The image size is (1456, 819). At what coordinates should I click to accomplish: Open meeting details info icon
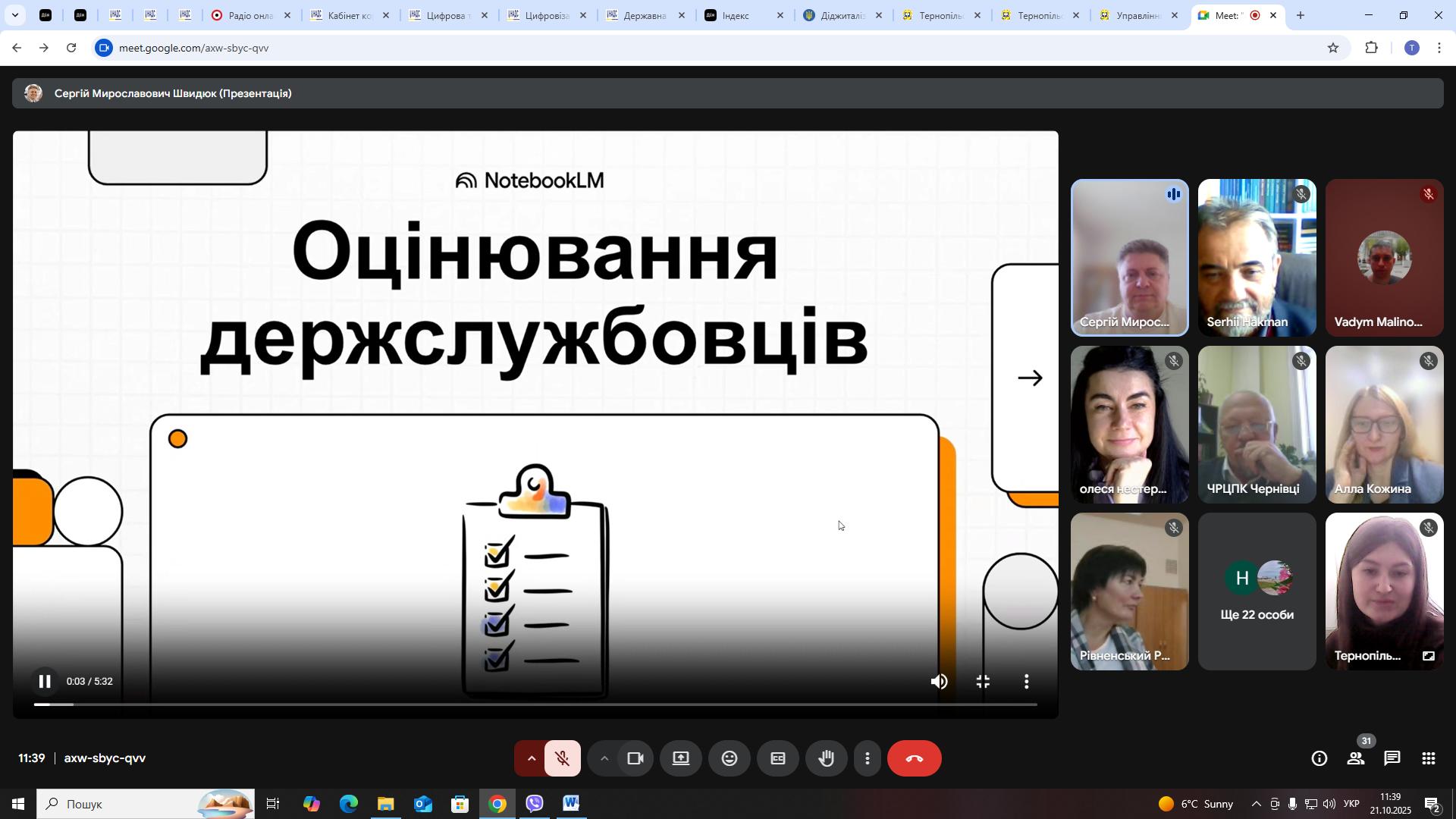[x=1319, y=759]
